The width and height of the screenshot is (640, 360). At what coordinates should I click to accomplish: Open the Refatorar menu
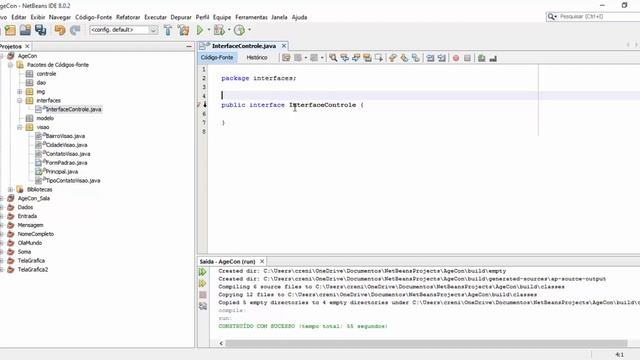(128, 17)
